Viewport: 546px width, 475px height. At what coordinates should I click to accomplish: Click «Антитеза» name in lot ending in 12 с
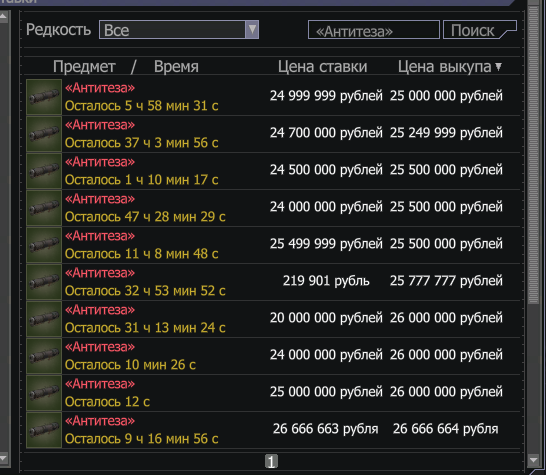click(100, 384)
